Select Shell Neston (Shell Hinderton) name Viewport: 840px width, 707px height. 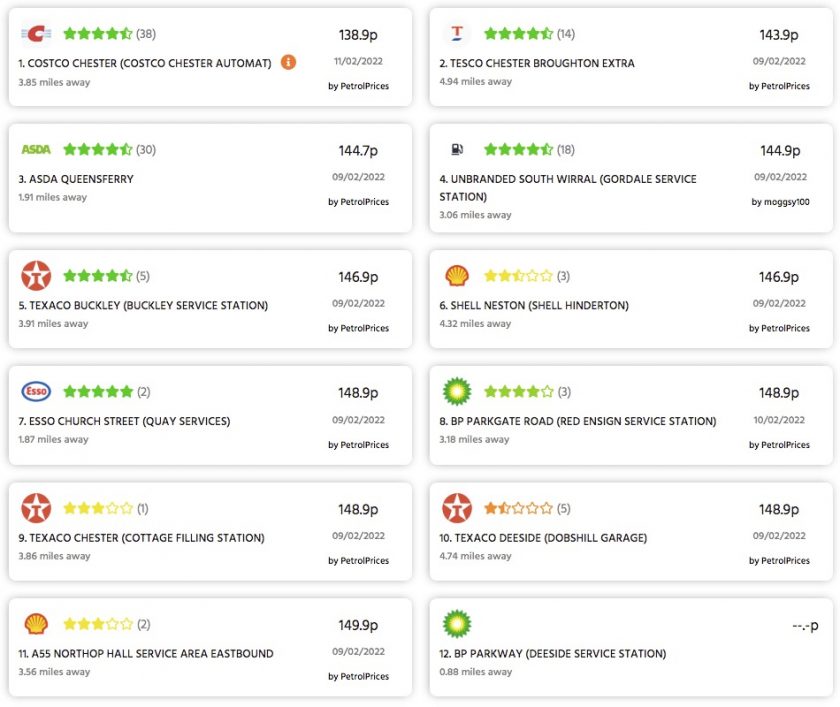click(534, 305)
